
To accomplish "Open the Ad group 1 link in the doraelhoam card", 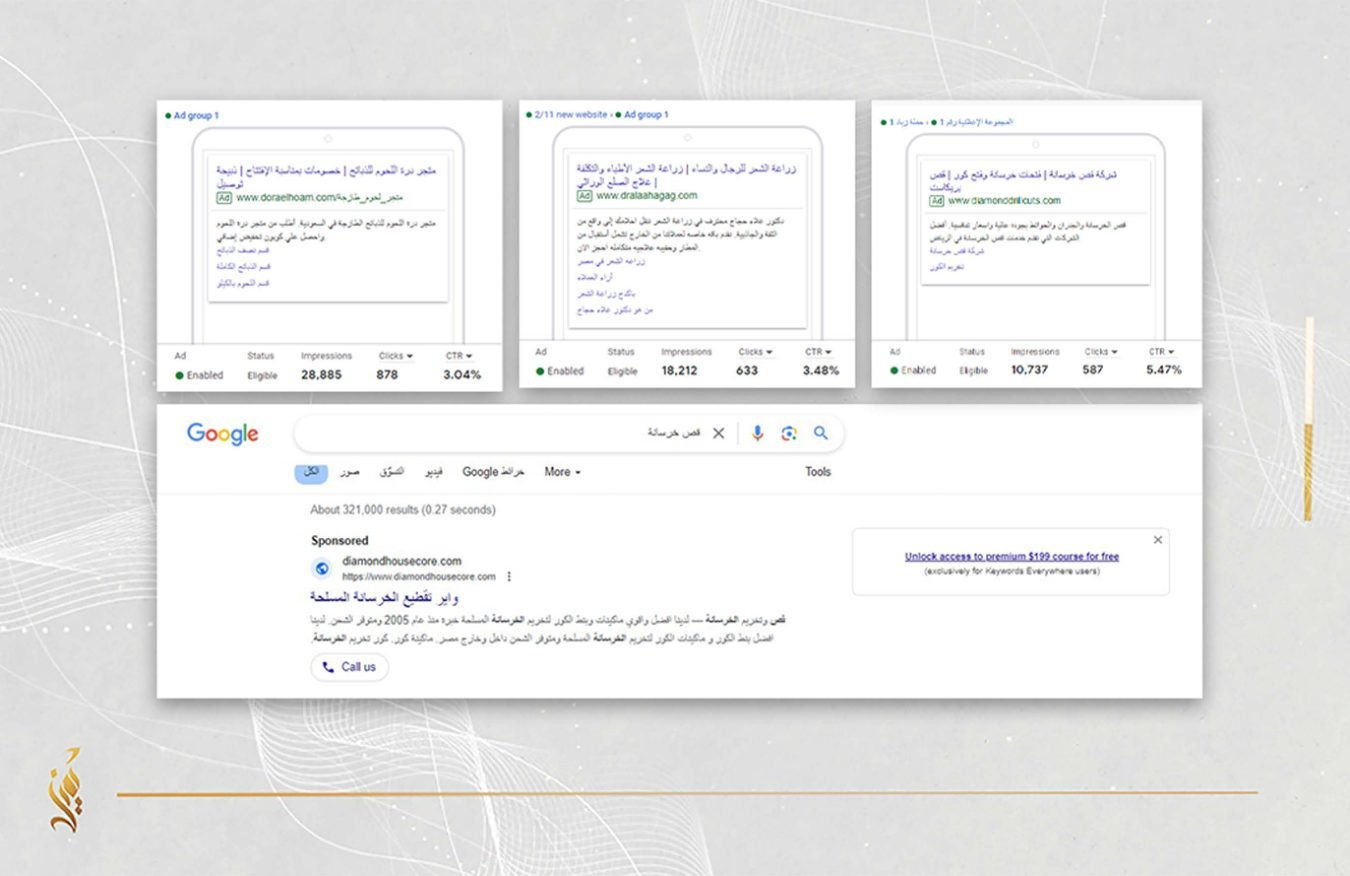I will point(196,115).
